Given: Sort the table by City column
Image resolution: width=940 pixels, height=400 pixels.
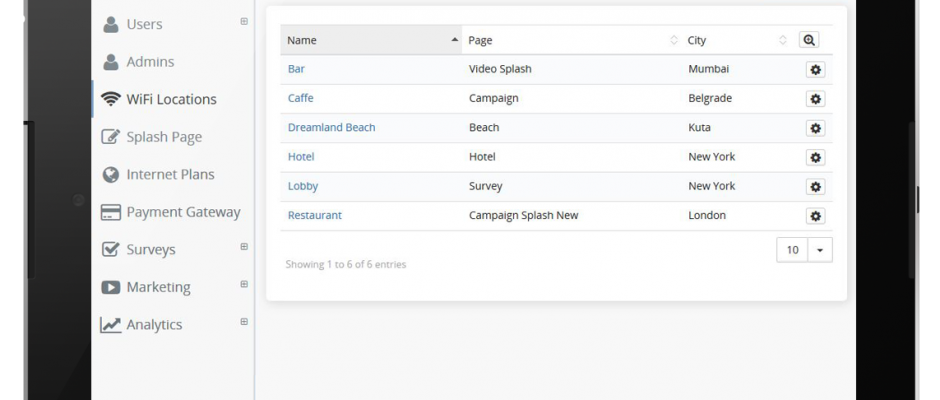Looking at the screenshot, I should coord(736,40).
